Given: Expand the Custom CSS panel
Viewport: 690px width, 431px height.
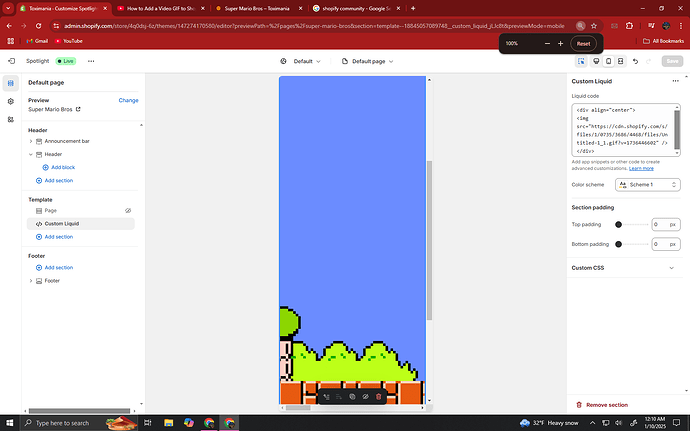Looking at the screenshot, I should pos(623,268).
